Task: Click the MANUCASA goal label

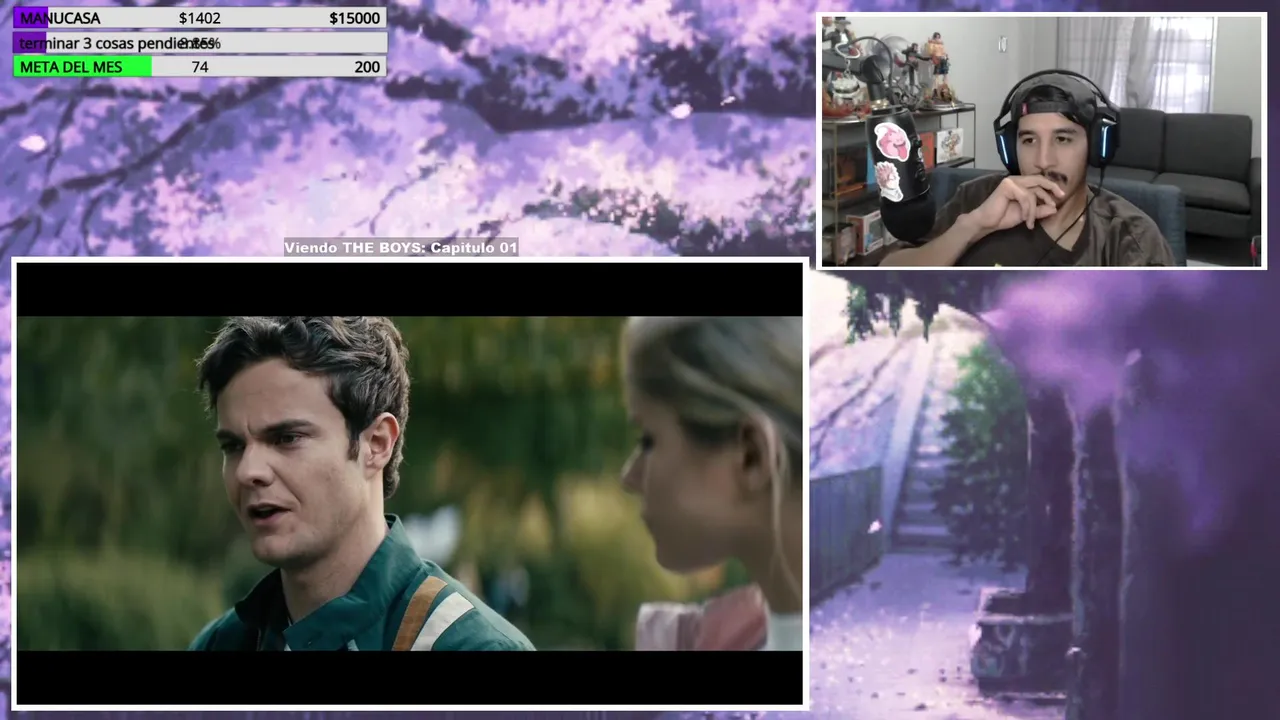Action: pyautogui.click(x=60, y=18)
